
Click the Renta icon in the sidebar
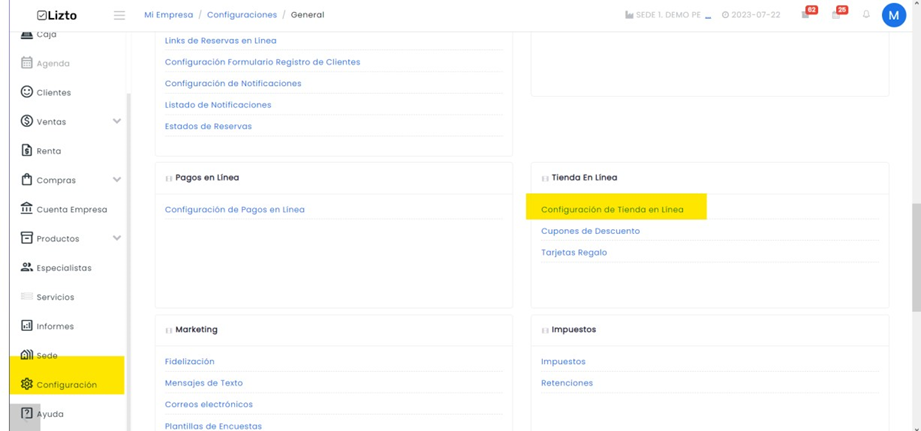pyautogui.click(x=26, y=150)
